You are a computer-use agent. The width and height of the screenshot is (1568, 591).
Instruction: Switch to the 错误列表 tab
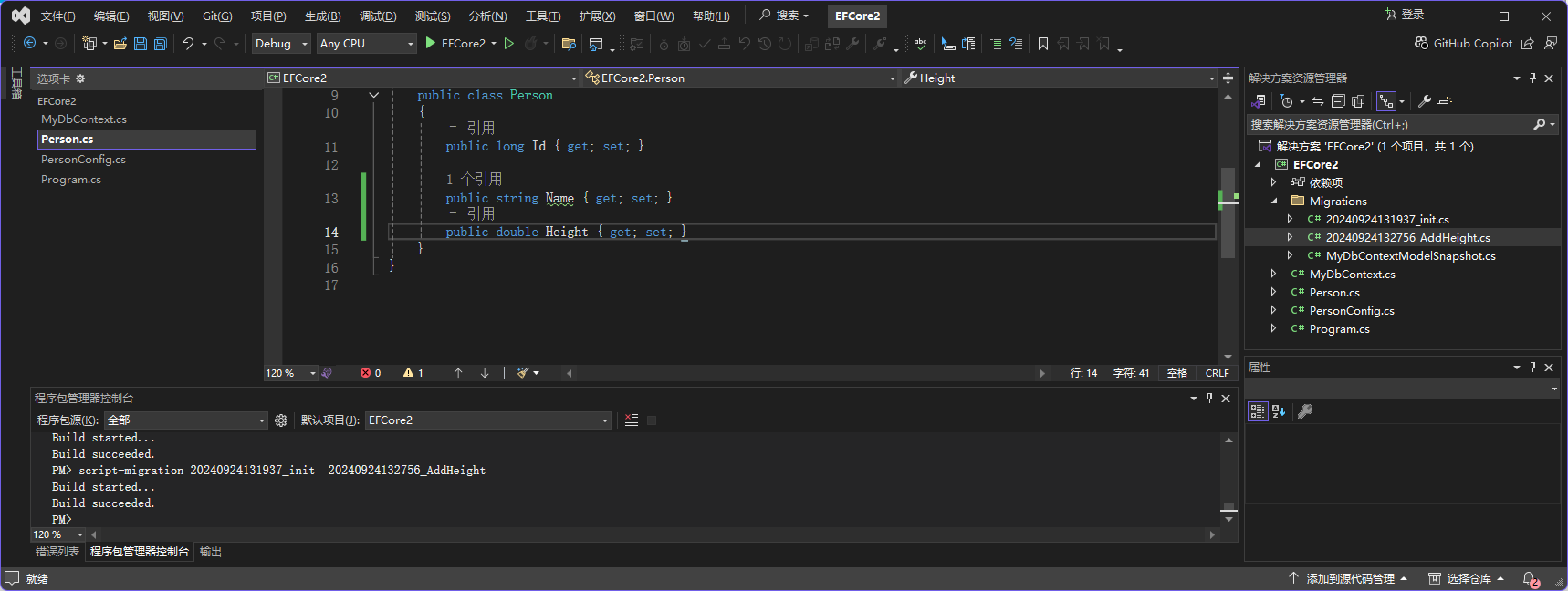[57, 552]
